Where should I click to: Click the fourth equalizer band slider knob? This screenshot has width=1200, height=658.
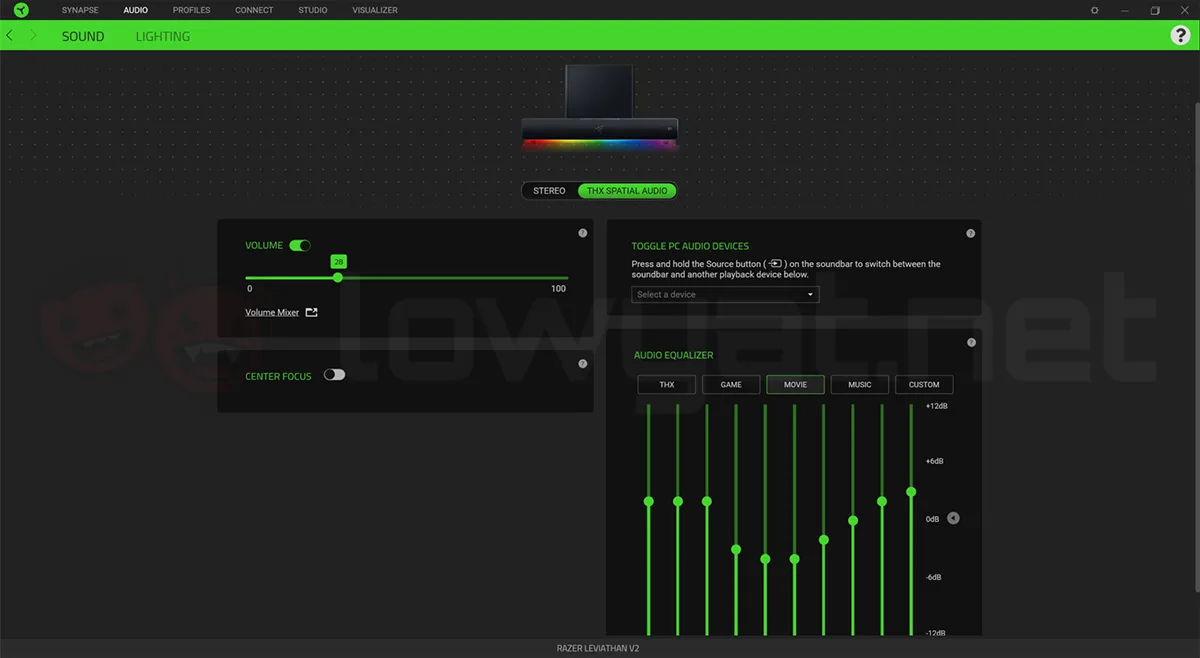click(736, 549)
